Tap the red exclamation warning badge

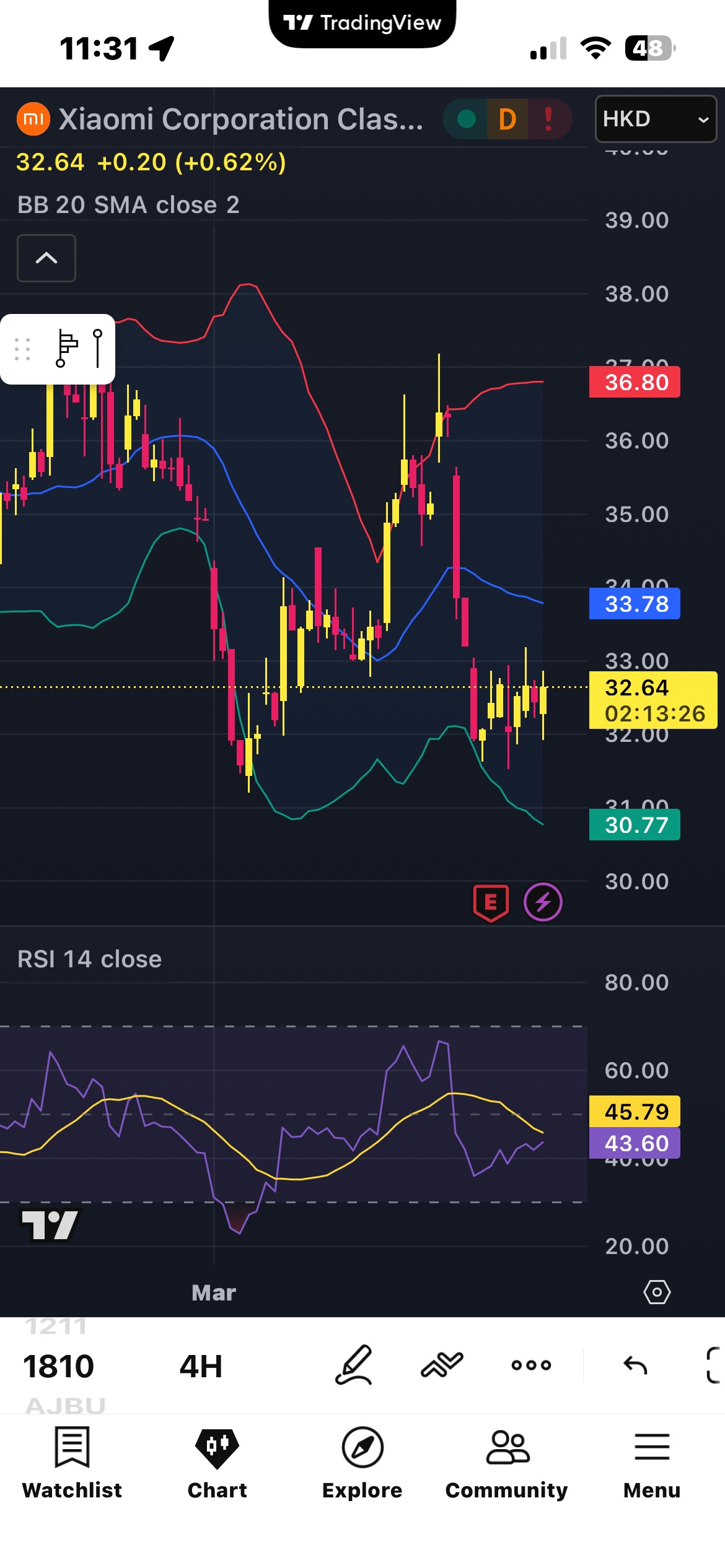548,119
